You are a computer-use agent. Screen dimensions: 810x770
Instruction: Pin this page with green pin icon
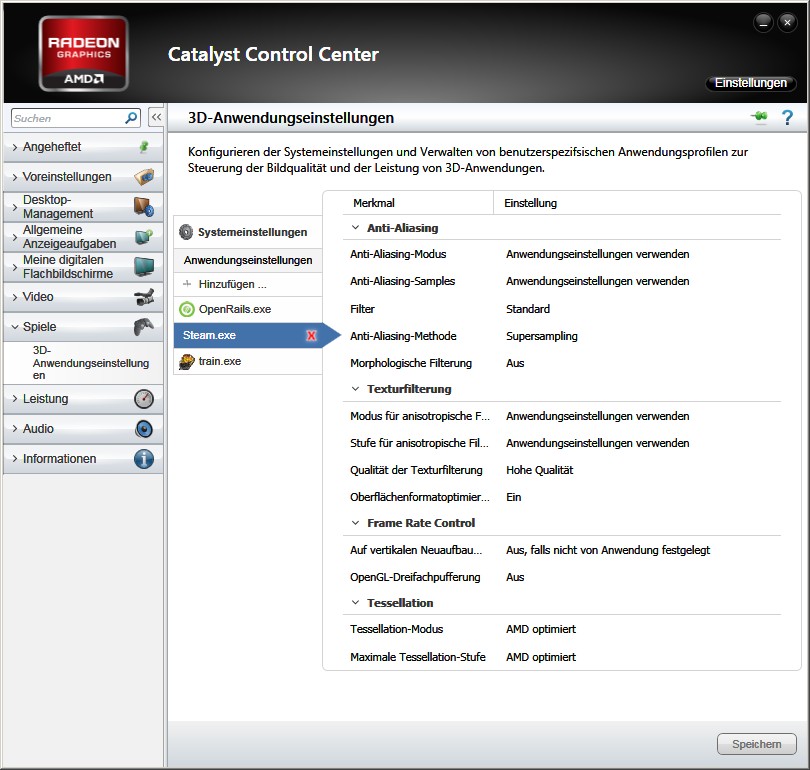tap(759, 117)
